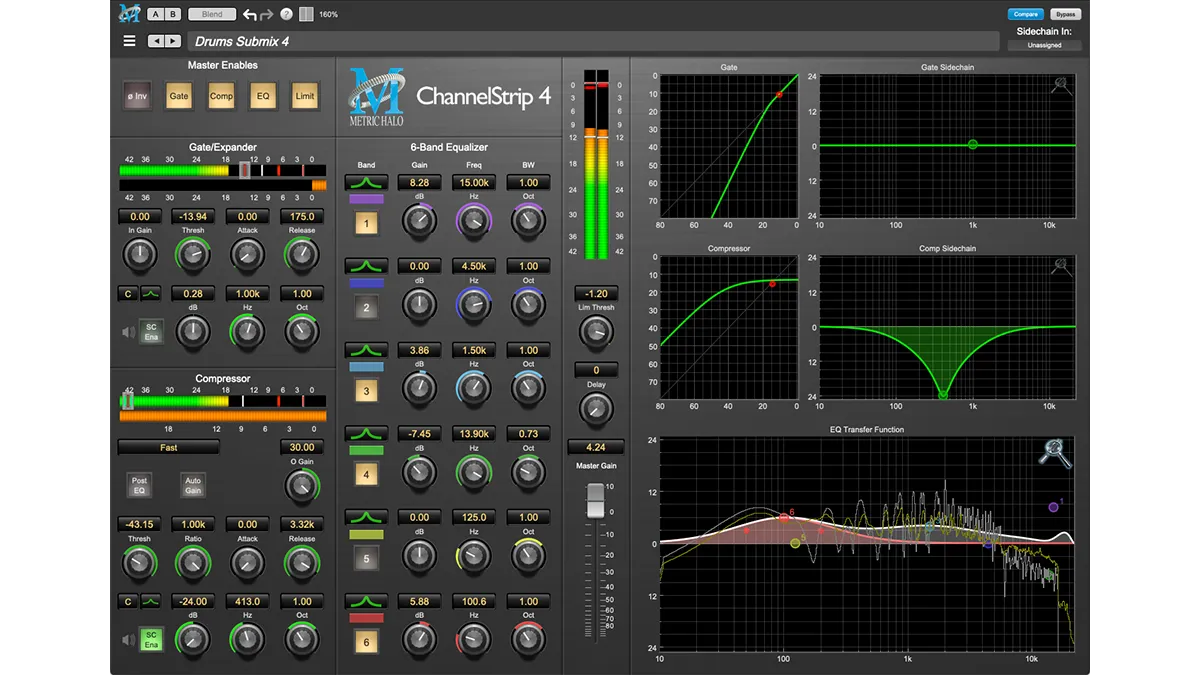Screen dimensions: 1200x675
Task: Toggle the EQ master enable
Action: [x=263, y=97]
